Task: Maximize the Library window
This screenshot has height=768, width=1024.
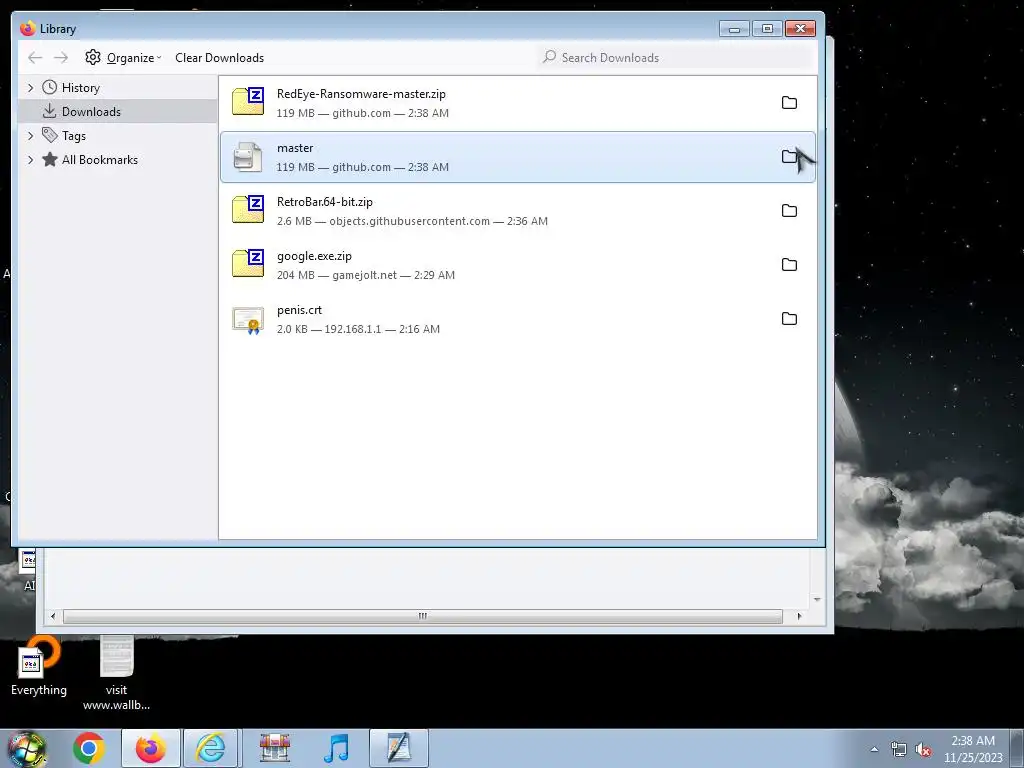Action: (x=767, y=29)
